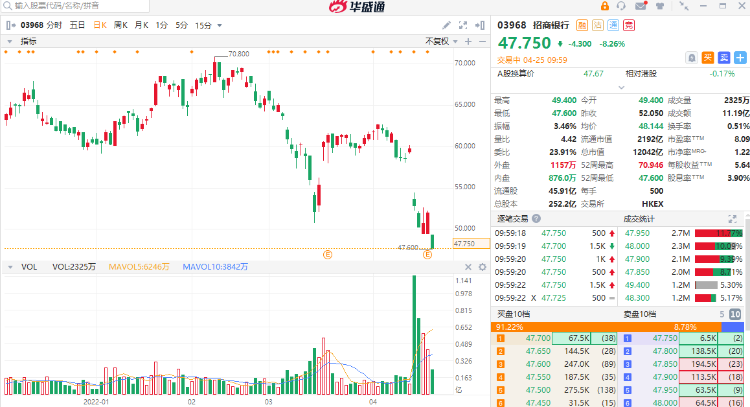Click bid level 1 price 47.700

point(538,338)
